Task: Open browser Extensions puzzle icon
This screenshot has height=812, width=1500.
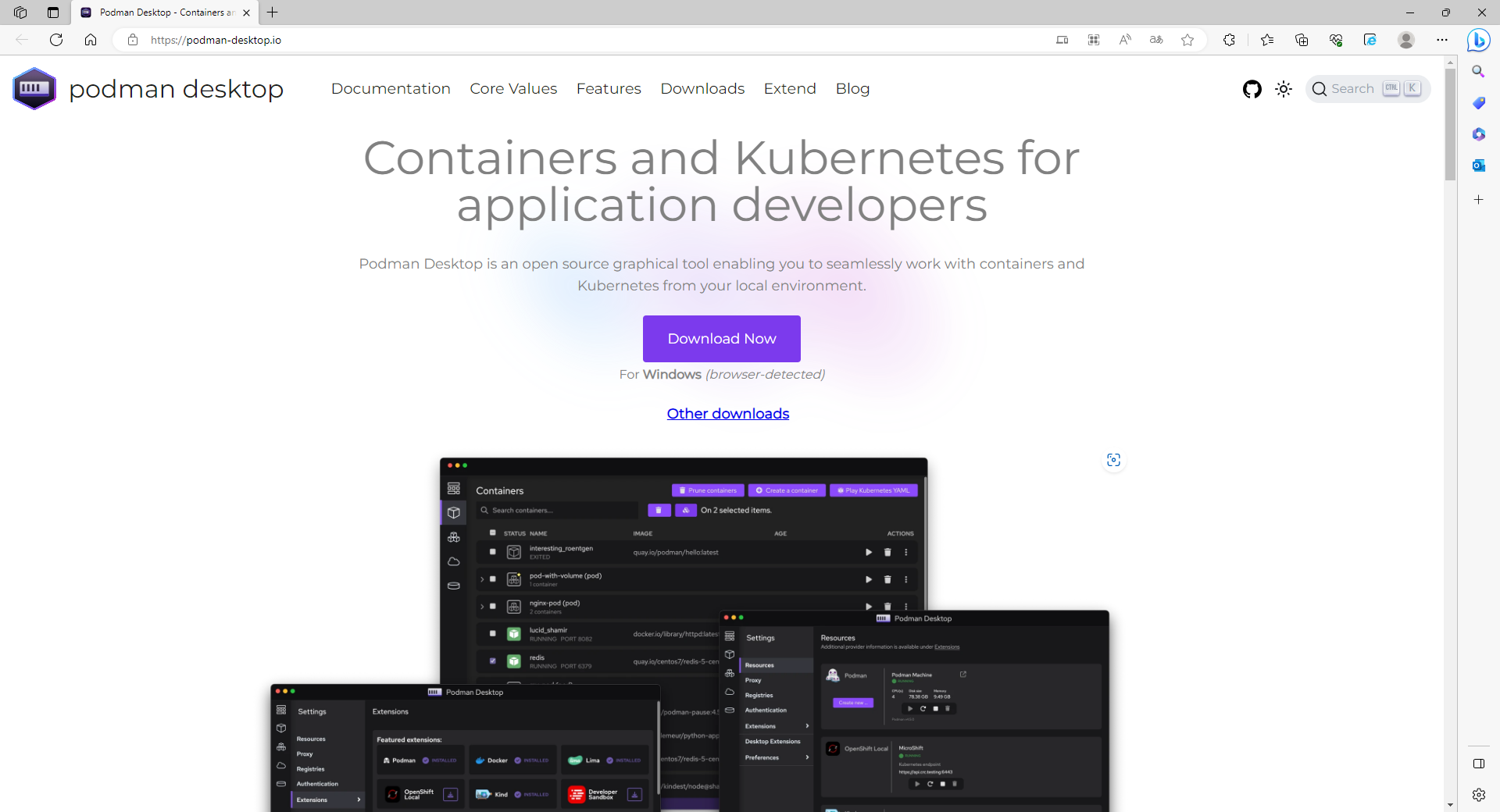Action: (x=1229, y=40)
